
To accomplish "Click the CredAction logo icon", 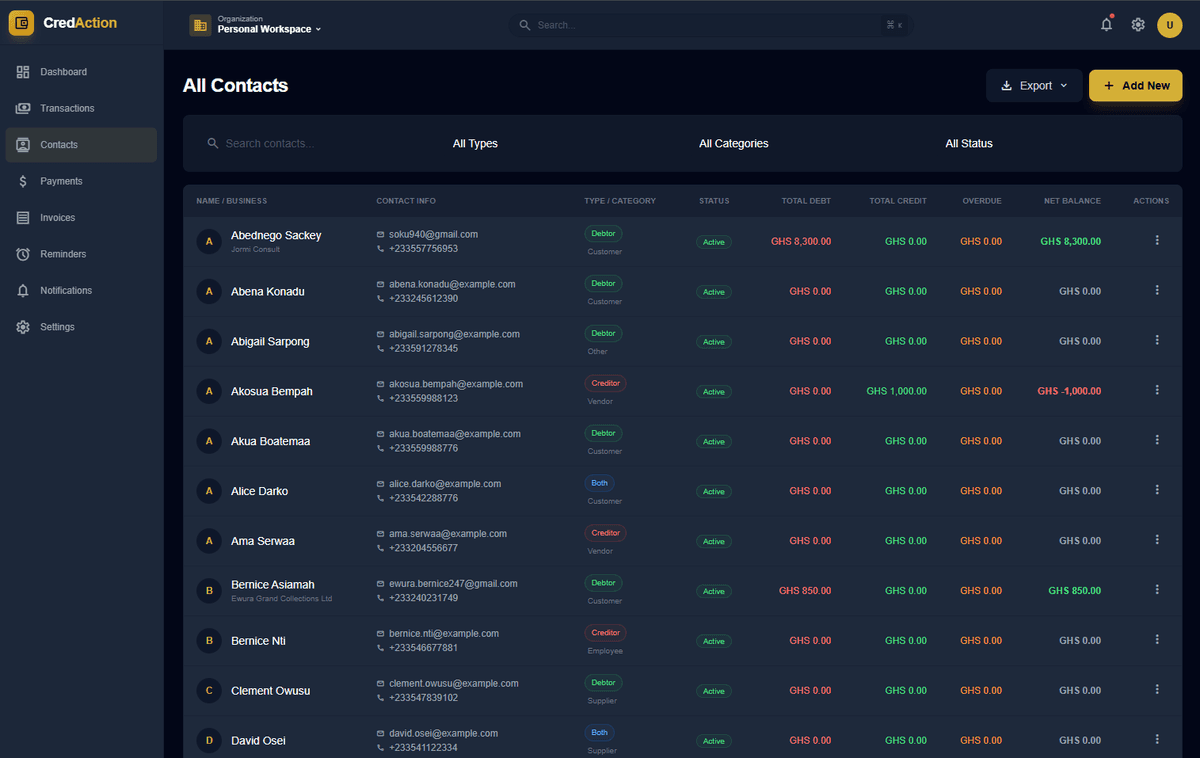I will 21,23.
